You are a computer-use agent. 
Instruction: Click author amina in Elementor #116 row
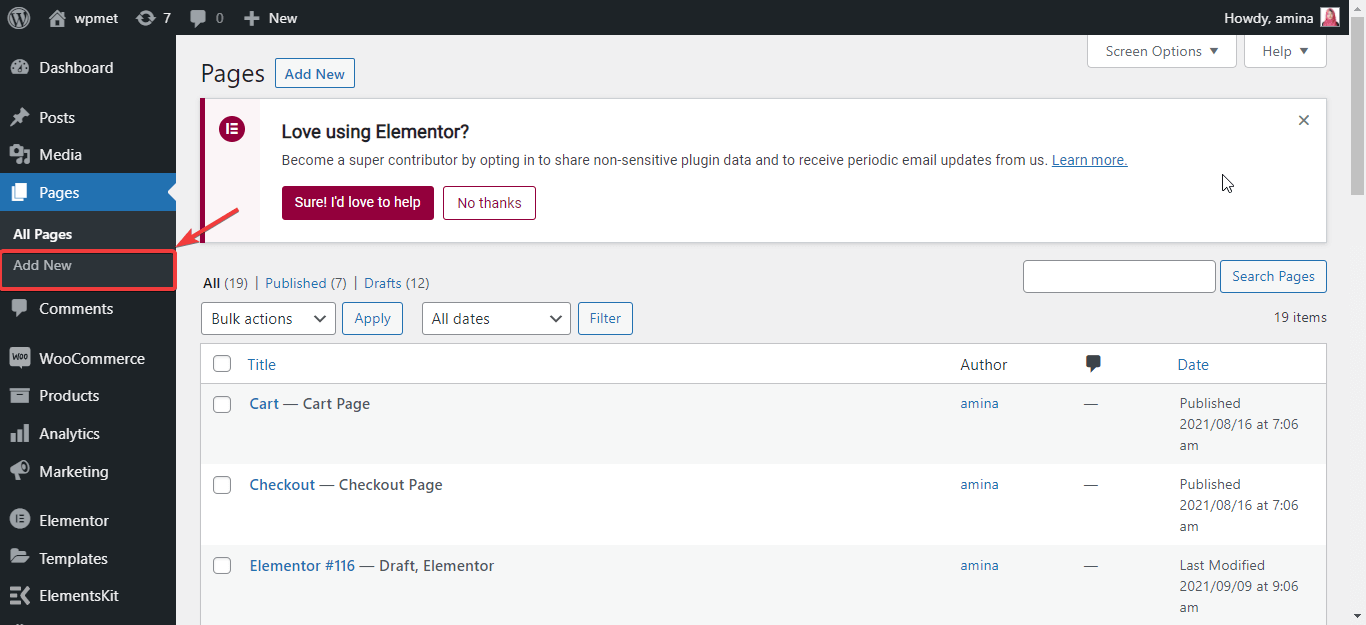click(x=979, y=566)
